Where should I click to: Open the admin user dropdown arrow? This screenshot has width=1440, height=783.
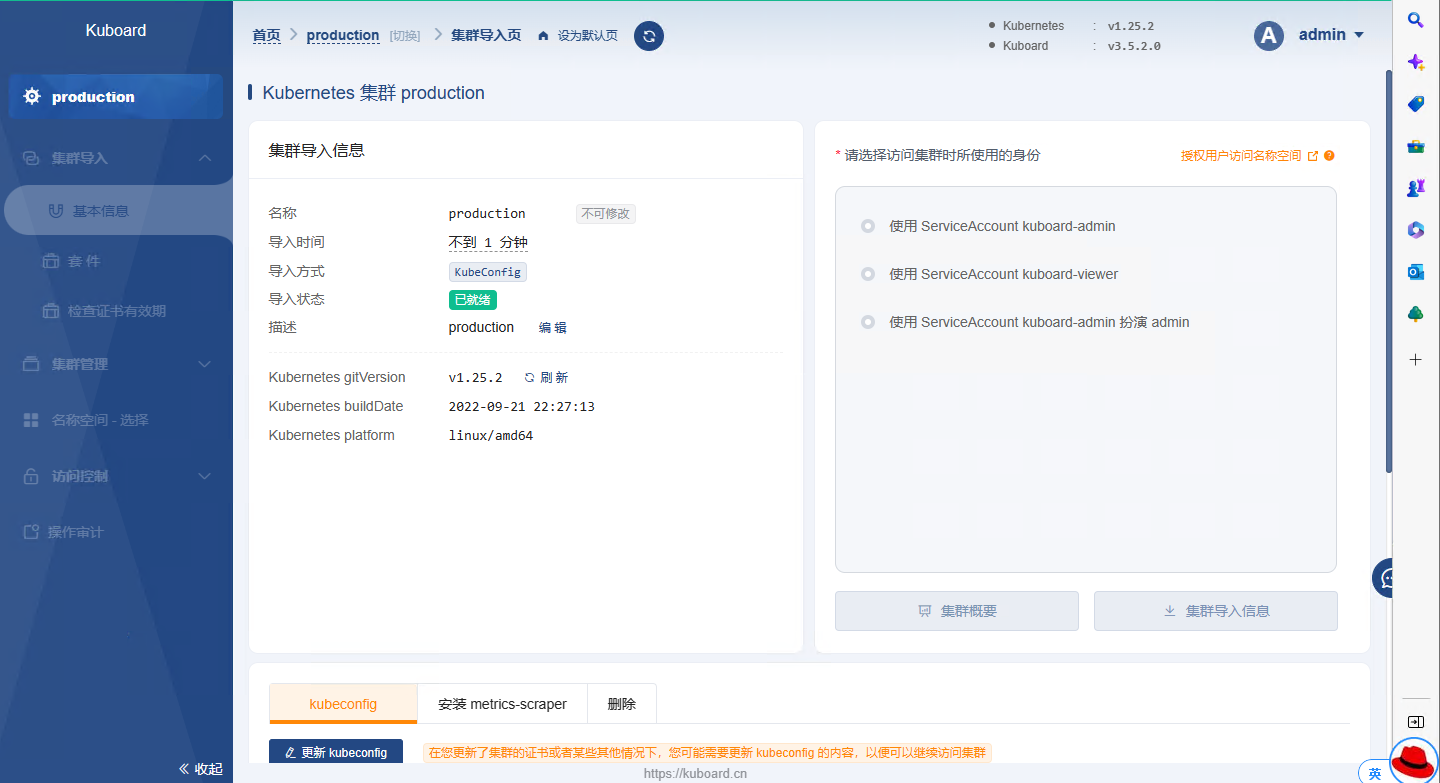tap(1359, 36)
